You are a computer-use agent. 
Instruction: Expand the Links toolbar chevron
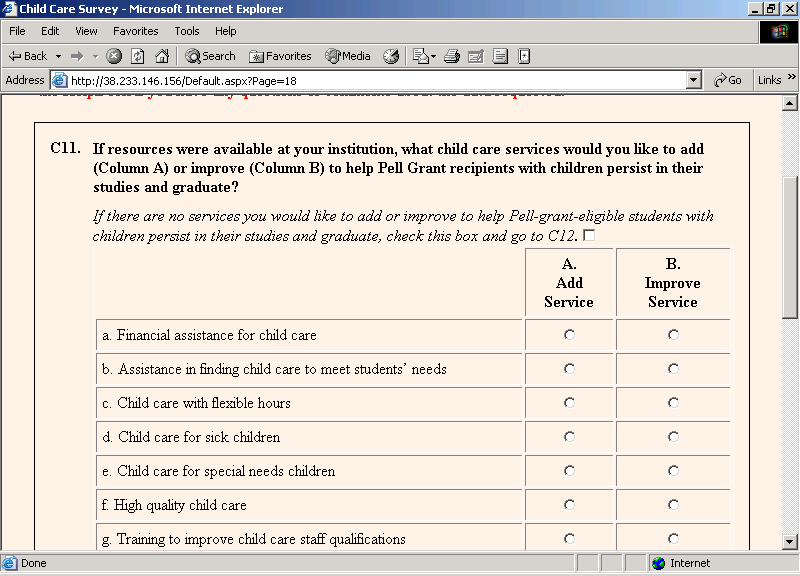(791, 77)
